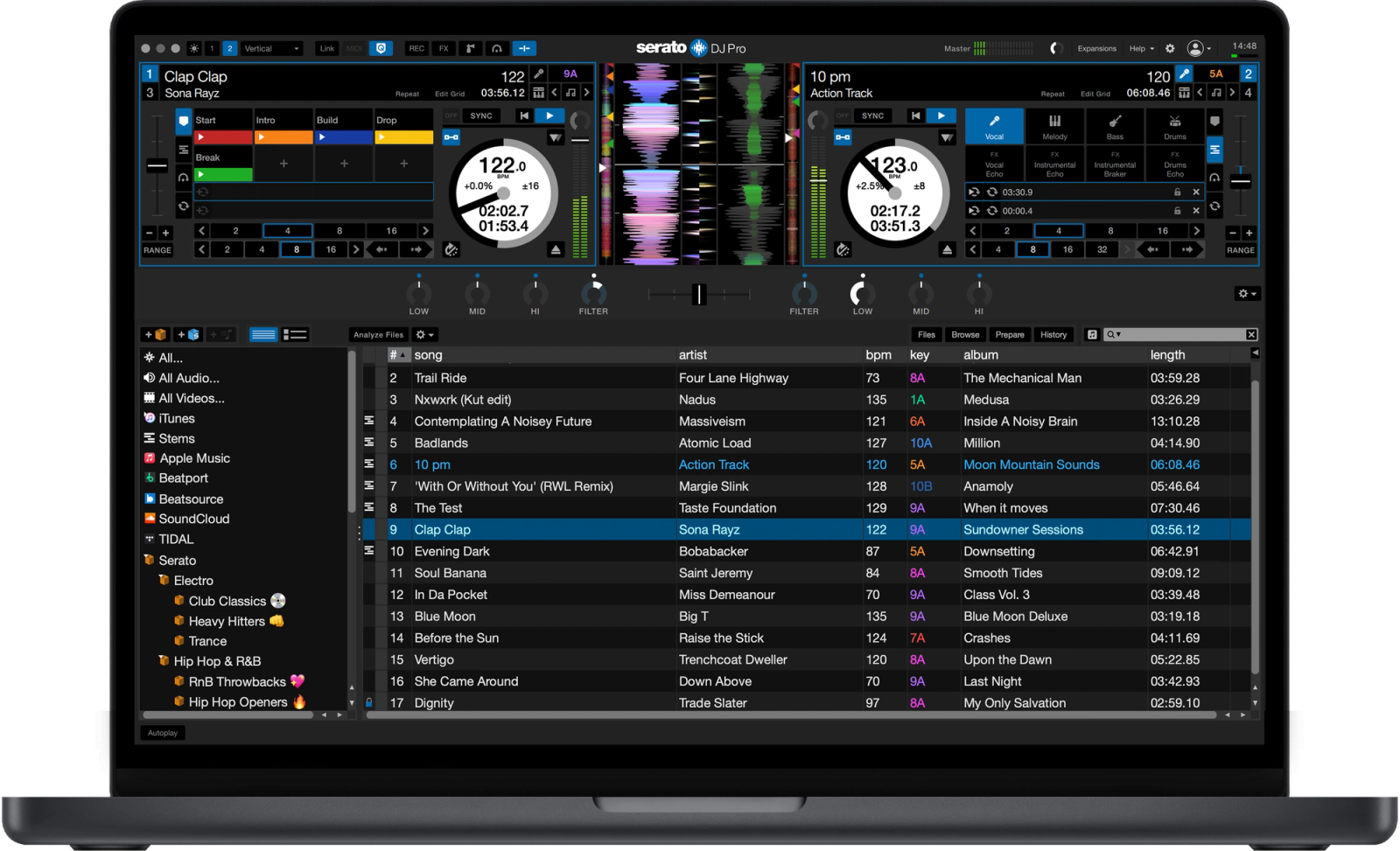Open the Vertical display mode dropdown
This screenshot has width=1400, height=851.
(271, 49)
